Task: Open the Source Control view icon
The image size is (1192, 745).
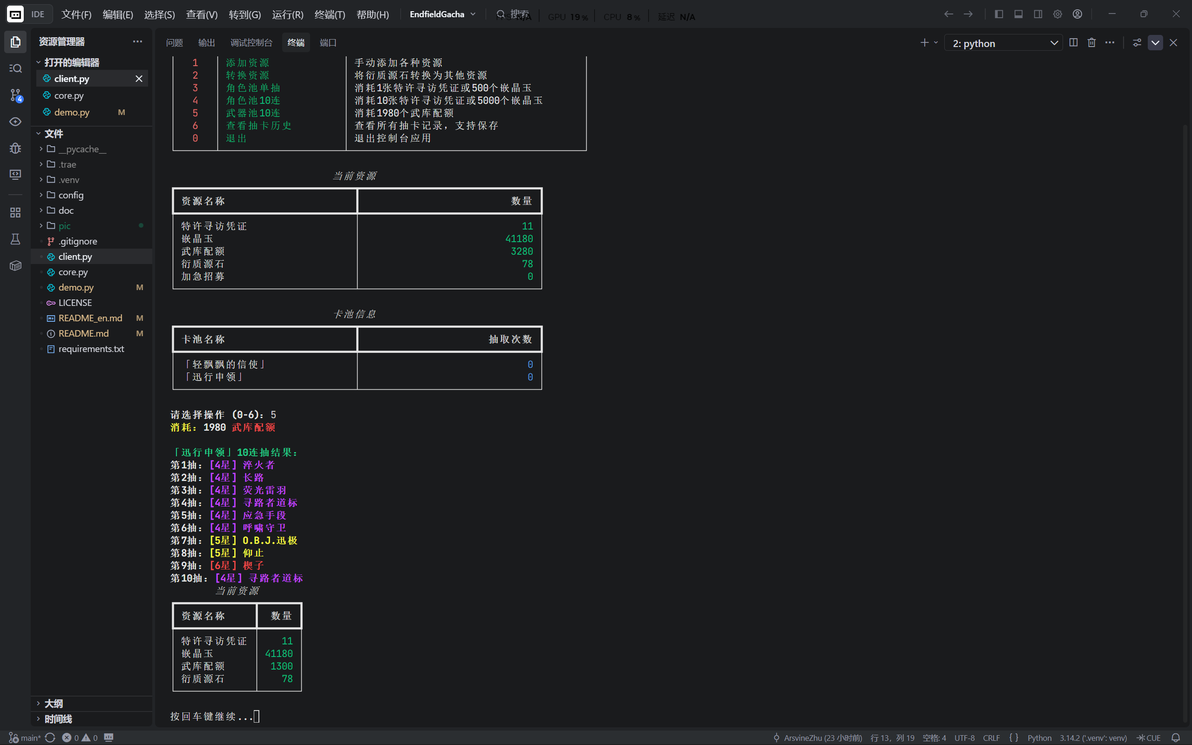Action: pos(15,95)
